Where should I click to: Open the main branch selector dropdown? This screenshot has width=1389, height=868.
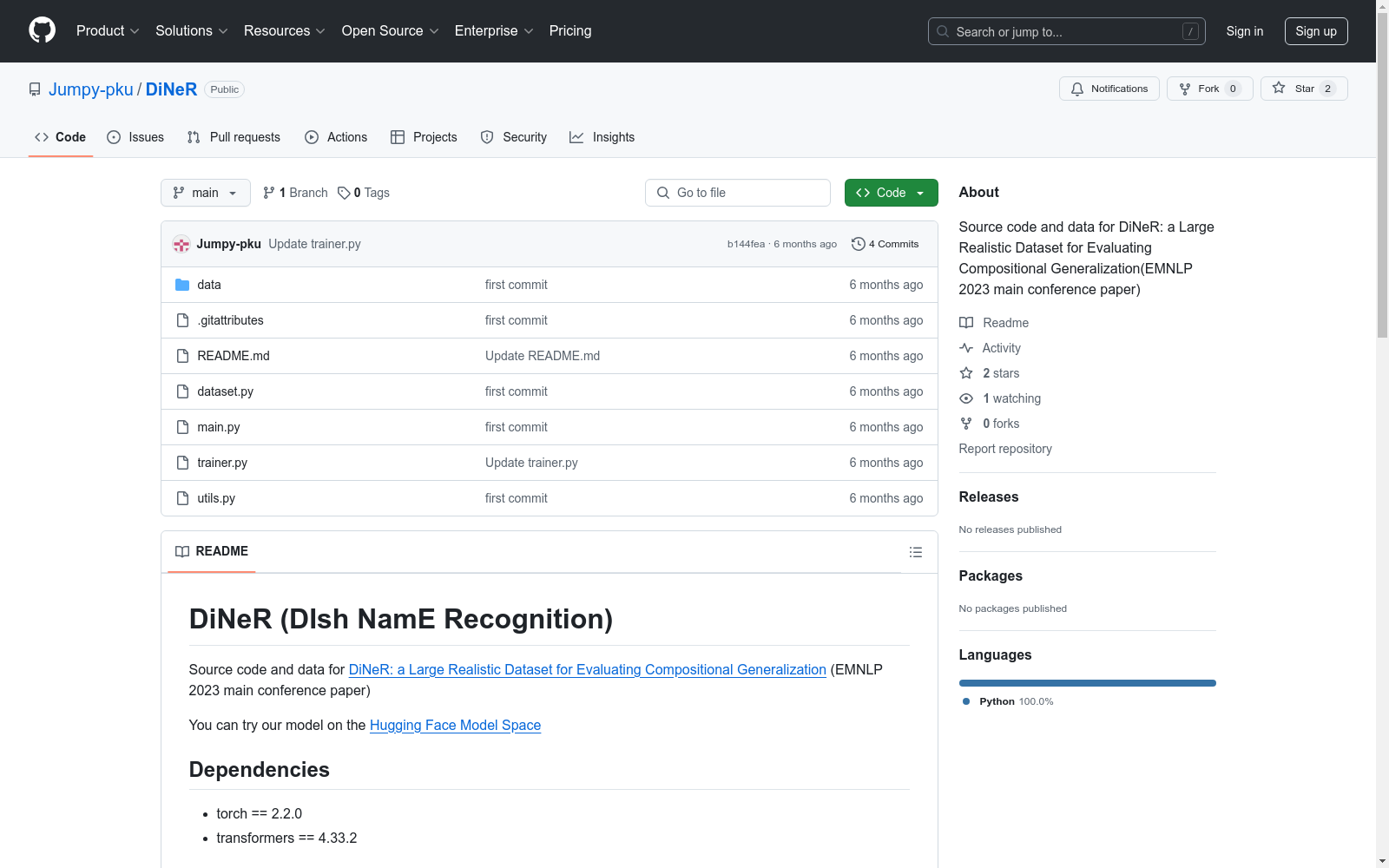206,193
